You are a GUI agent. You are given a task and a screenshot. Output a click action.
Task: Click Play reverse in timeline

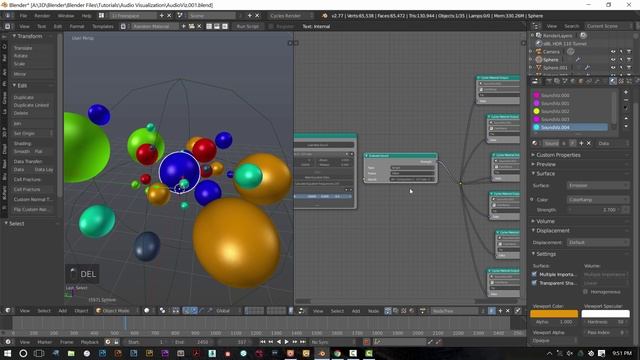point(279,342)
